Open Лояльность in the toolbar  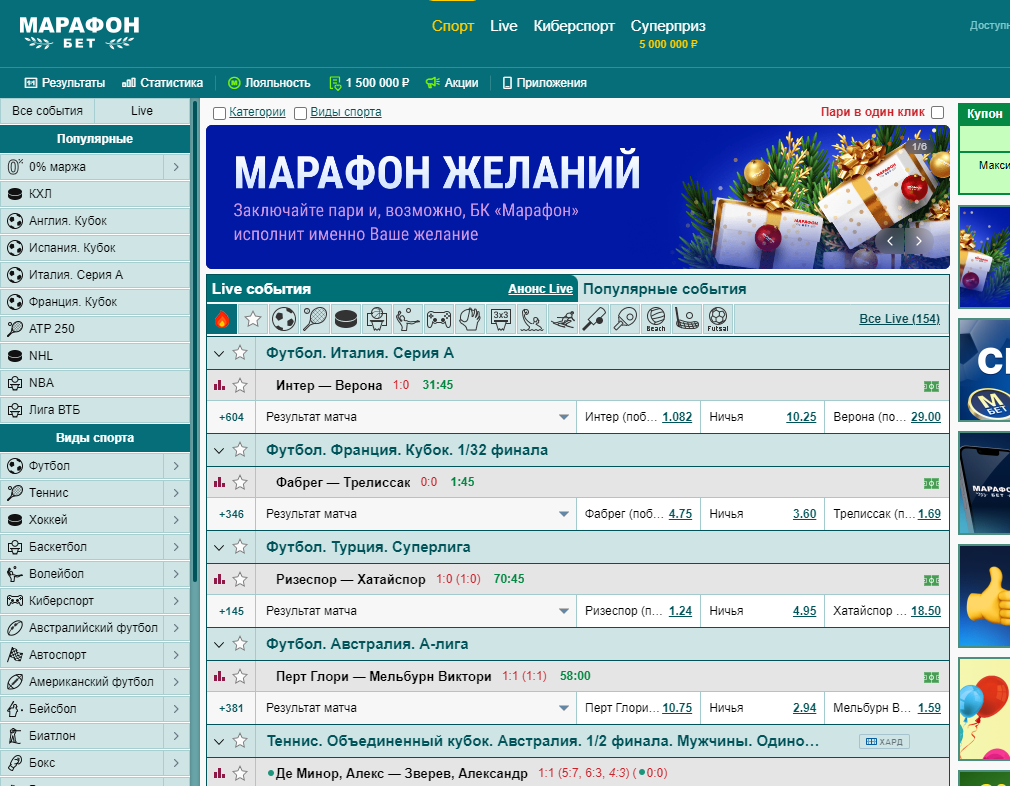269,82
